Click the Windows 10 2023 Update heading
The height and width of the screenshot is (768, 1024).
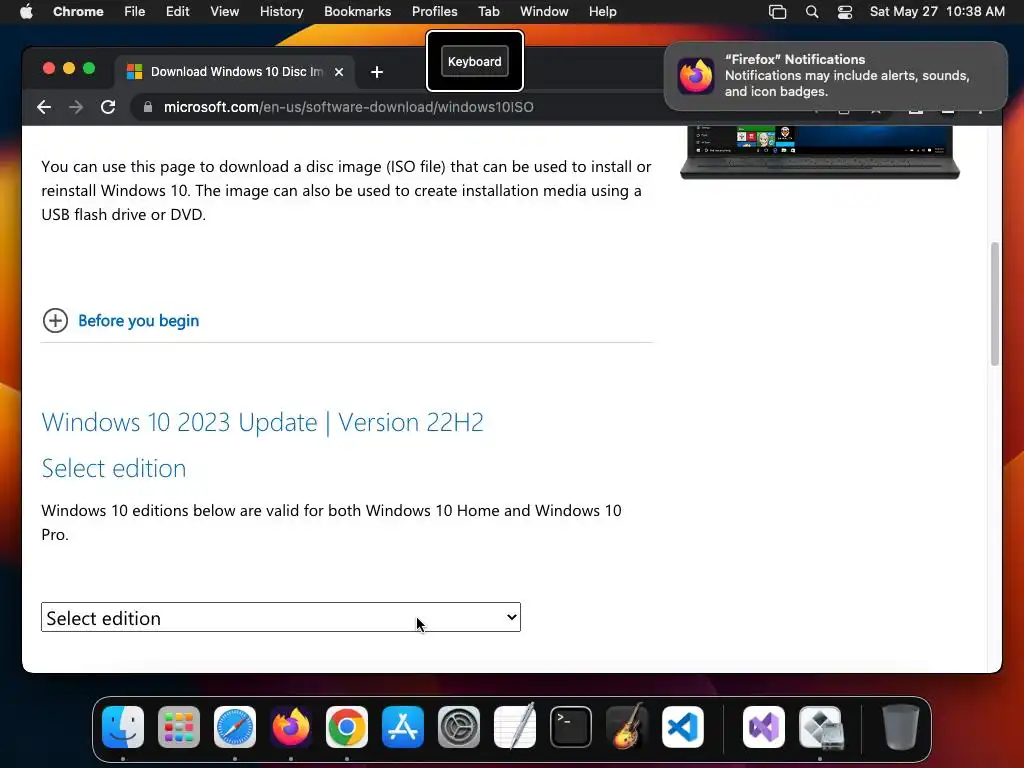(x=263, y=423)
